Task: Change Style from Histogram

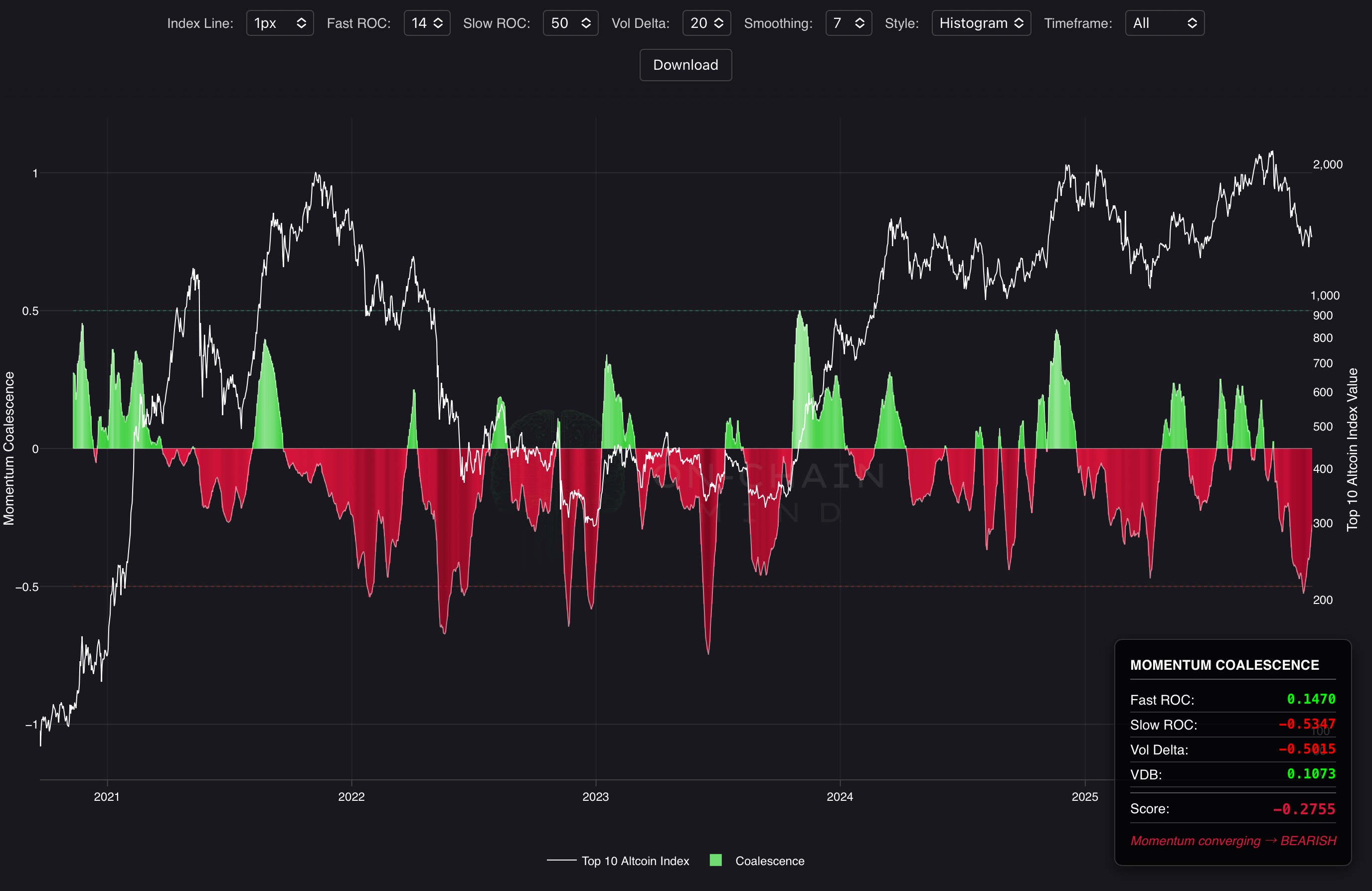Action: [x=981, y=23]
